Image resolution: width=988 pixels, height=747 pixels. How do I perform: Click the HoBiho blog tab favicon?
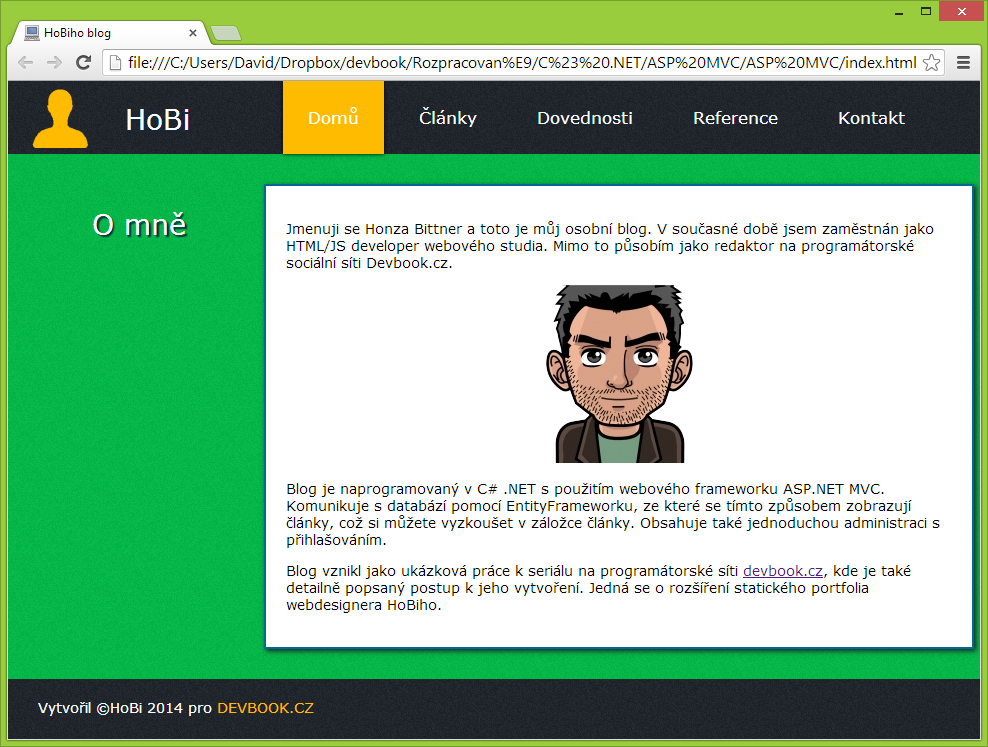coord(30,32)
